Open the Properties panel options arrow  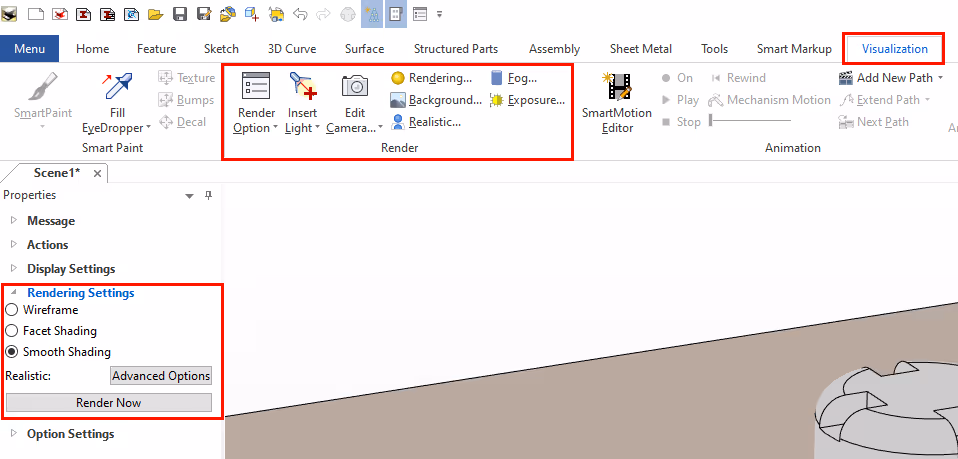tap(189, 196)
